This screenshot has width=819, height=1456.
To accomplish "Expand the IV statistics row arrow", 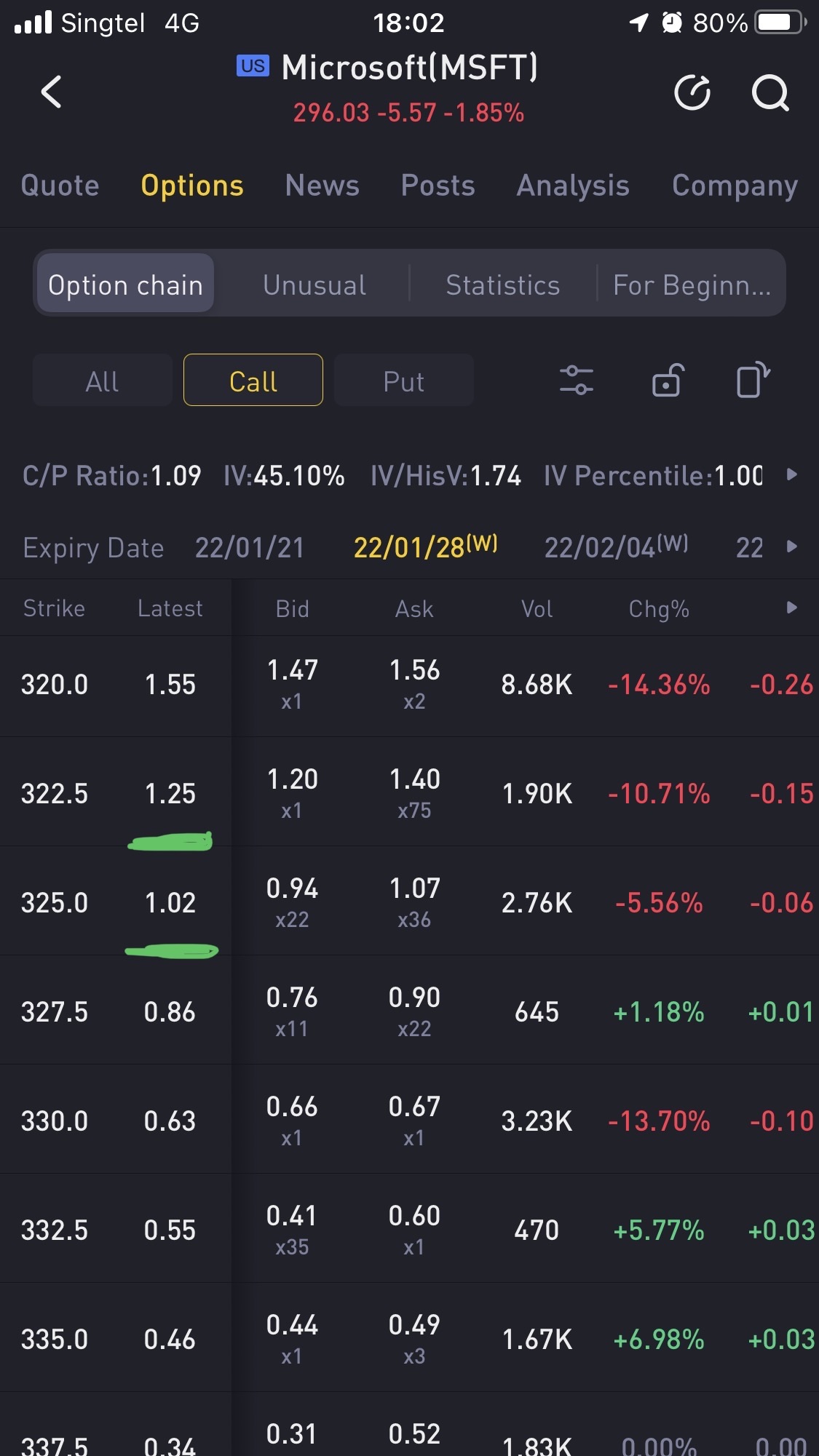I will click(x=792, y=475).
